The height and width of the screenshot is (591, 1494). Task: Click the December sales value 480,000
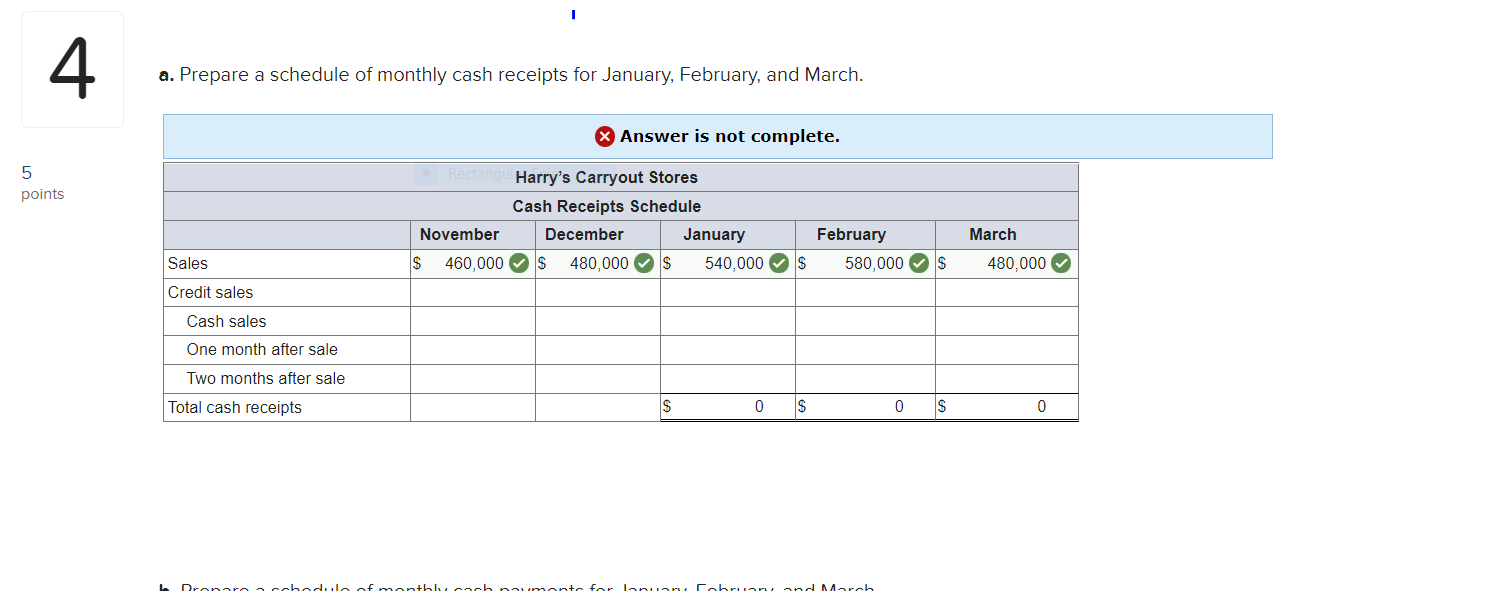599,264
